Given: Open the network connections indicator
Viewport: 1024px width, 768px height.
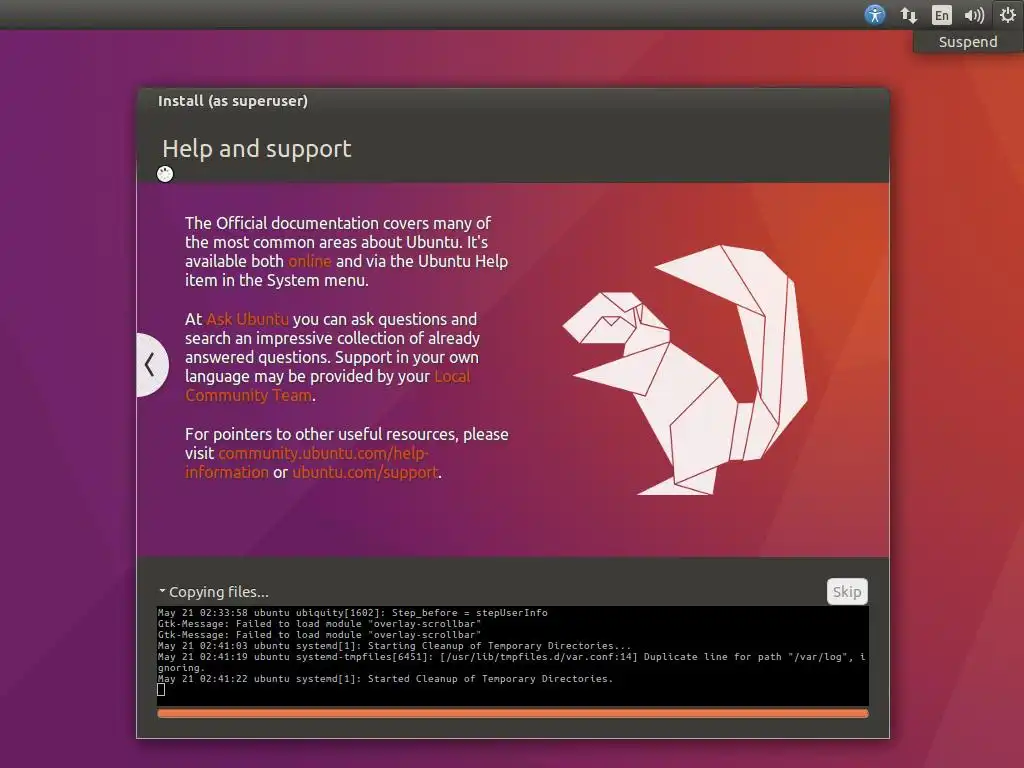Looking at the screenshot, I should (x=908, y=14).
